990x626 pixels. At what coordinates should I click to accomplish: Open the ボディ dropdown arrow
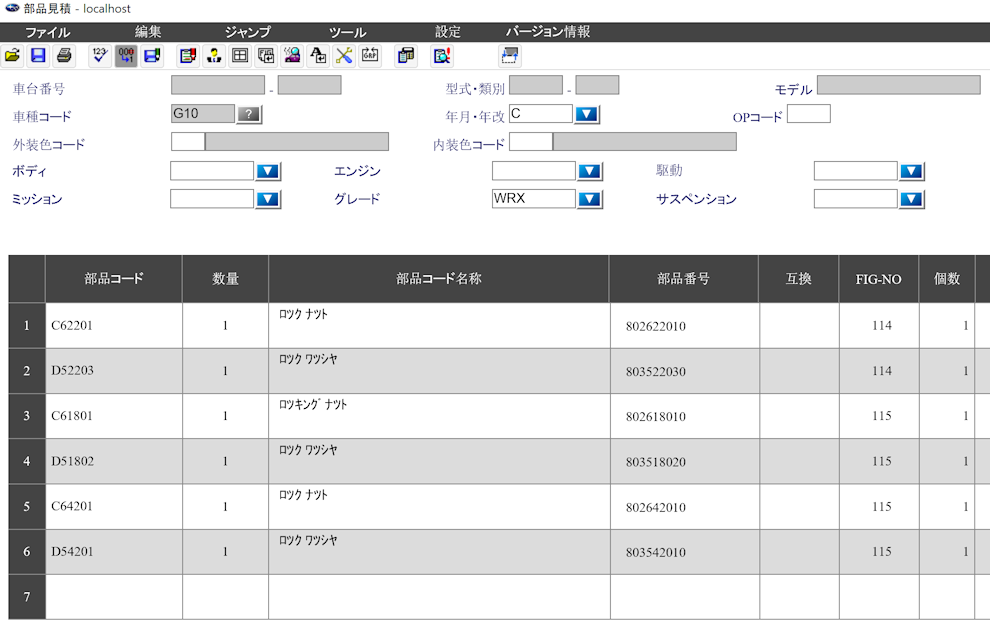(x=268, y=171)
